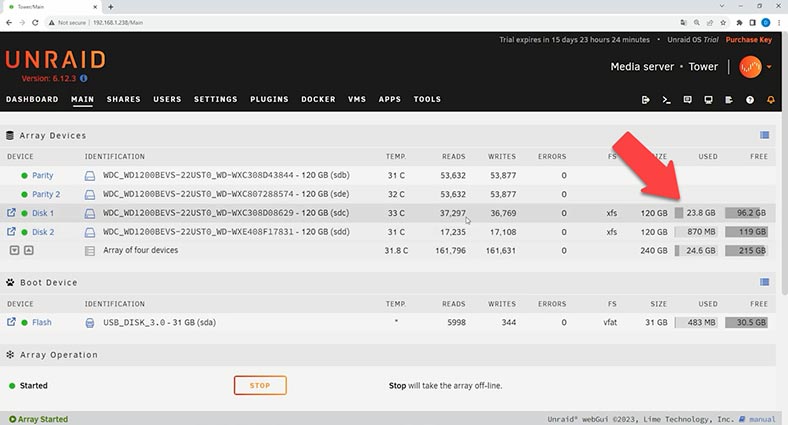Click the Purchase Key link
This screenshot has width=788, height=425.
pos(749,40)
